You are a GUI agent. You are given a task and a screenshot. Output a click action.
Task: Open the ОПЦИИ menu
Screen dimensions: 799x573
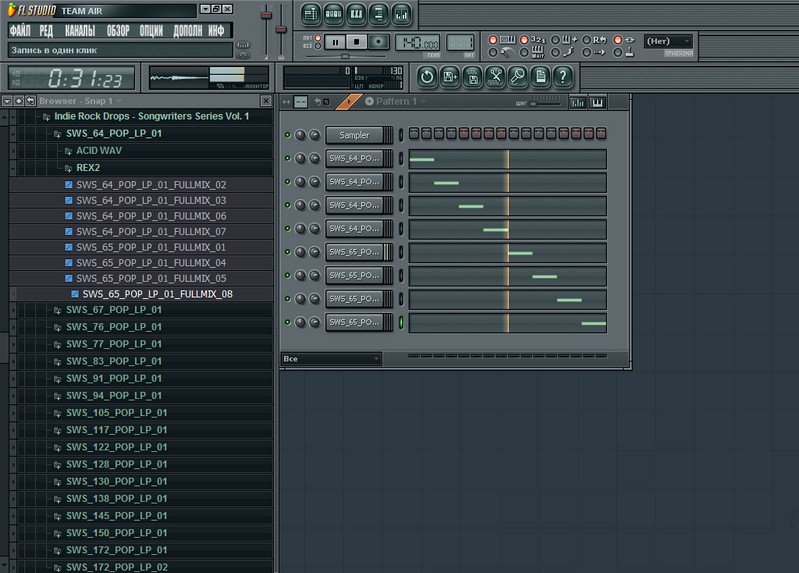[x=151, y=31]
